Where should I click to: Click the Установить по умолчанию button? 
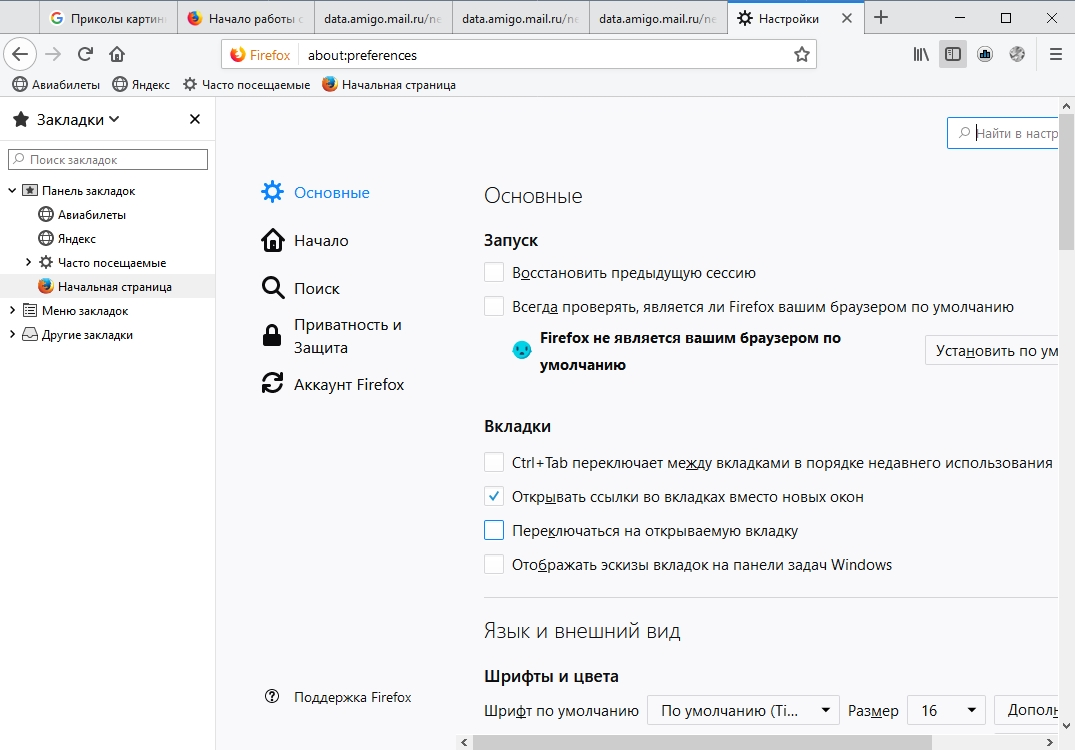click(992, 350)
